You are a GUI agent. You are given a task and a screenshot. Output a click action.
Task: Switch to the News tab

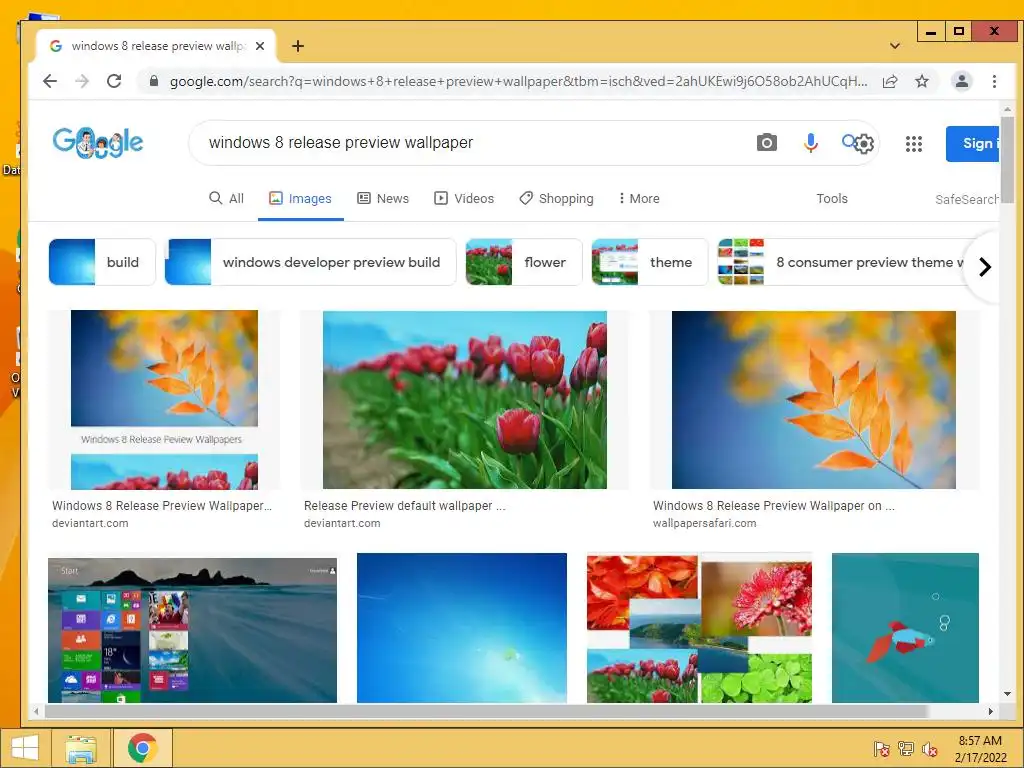coord(383,199)
